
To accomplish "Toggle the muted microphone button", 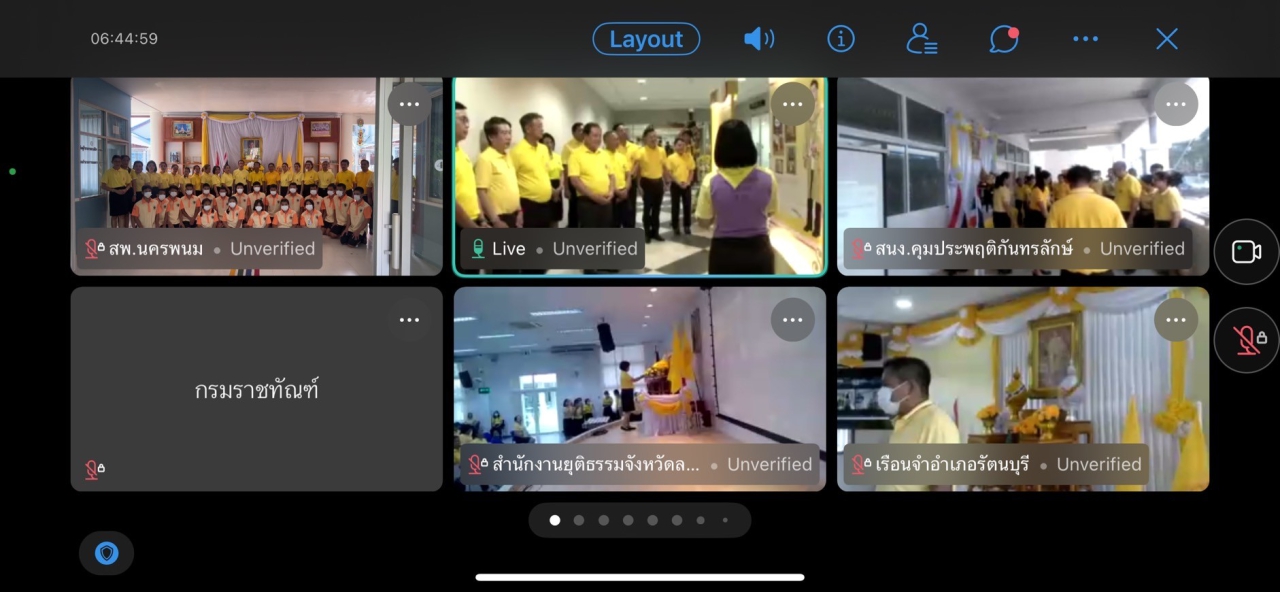I will coord(1246,340).
